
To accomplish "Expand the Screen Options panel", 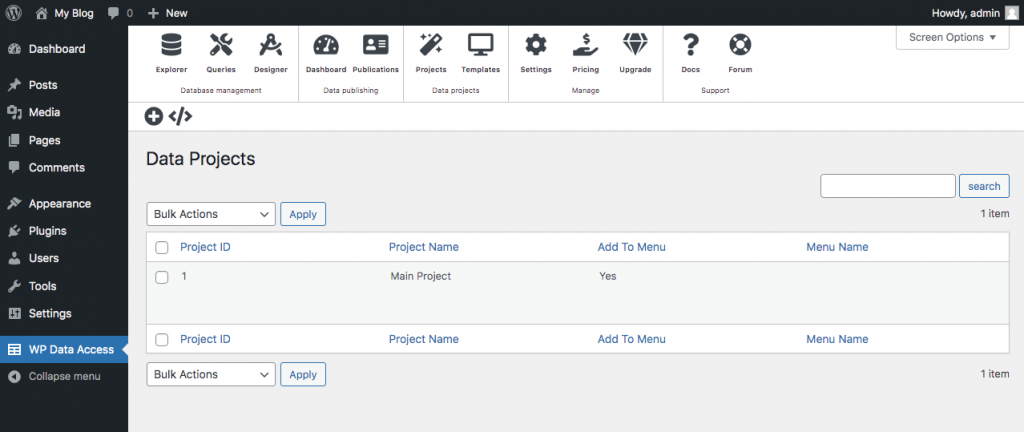I will tap(952, 38).
